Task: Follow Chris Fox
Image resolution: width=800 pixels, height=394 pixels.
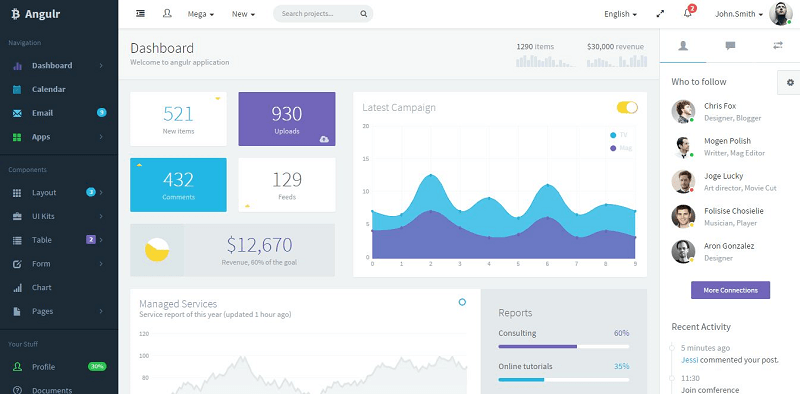Action: click(x=720, y=106)
